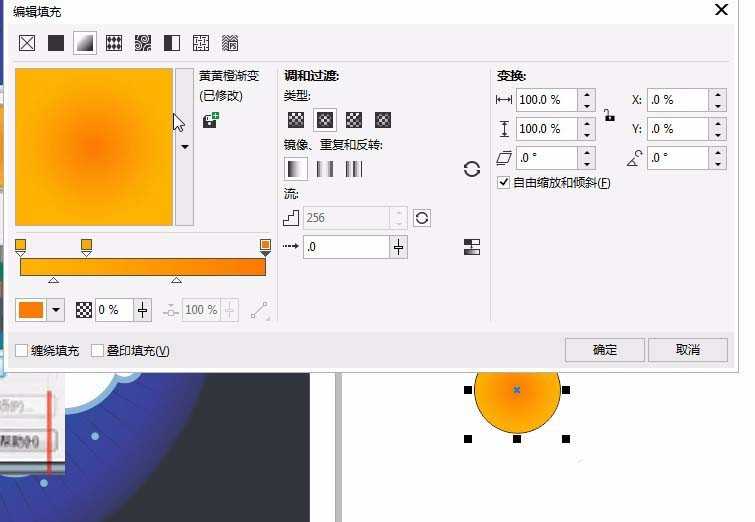The height and width of the screenshot is (522, 755).
Task: Click the reverse fill circular arrows icon
Action: pyautogui.click(x=472, y=169)
